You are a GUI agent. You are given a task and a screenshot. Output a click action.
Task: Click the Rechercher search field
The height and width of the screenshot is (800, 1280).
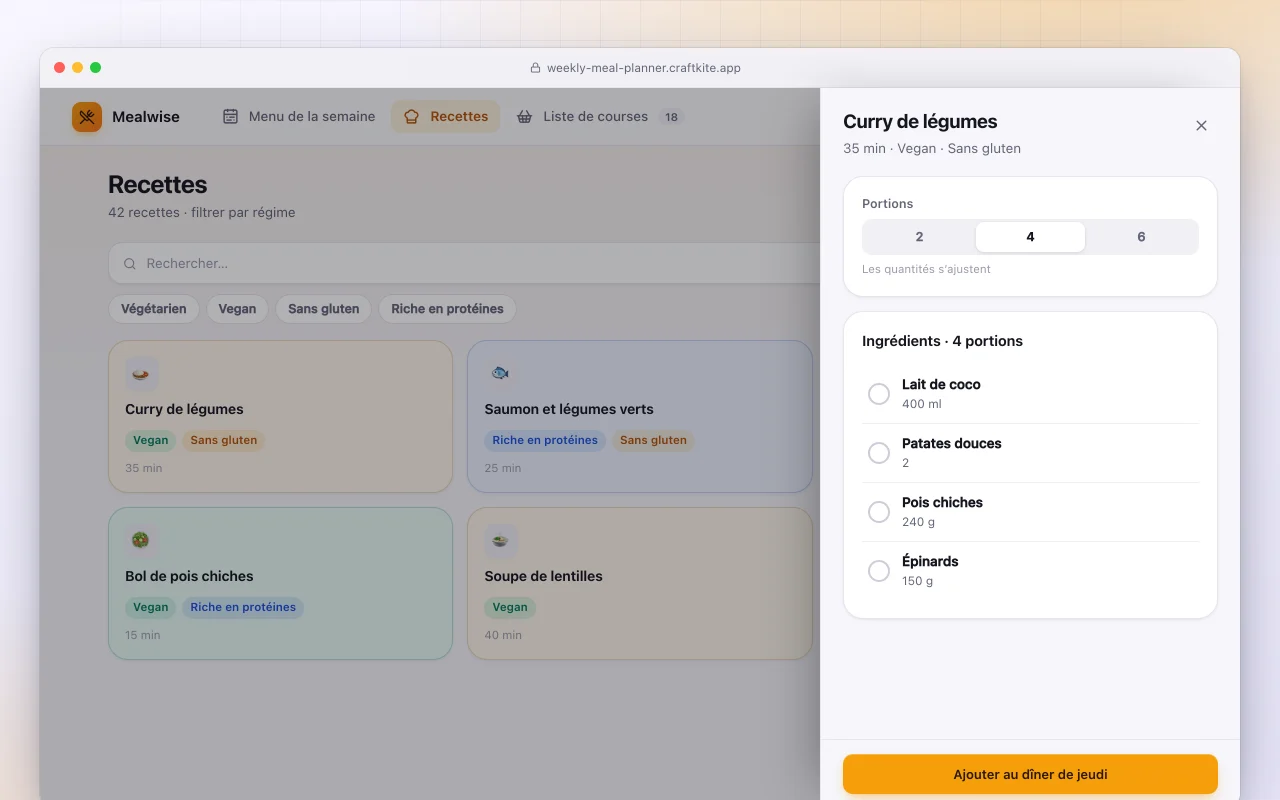(x=465, y=264)
